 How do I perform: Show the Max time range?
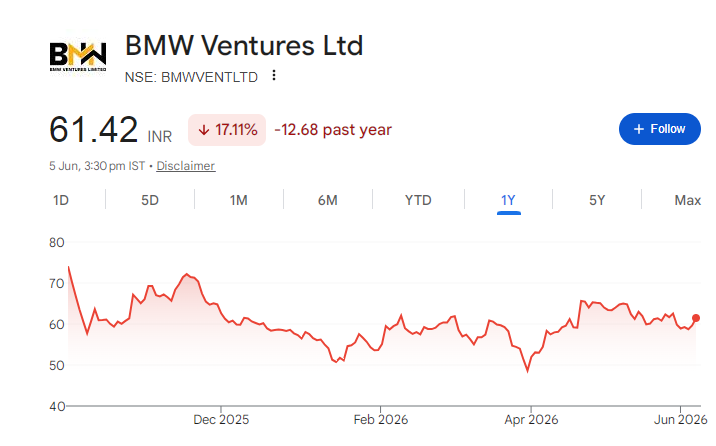pyautogui.click(x=688, y=200)
